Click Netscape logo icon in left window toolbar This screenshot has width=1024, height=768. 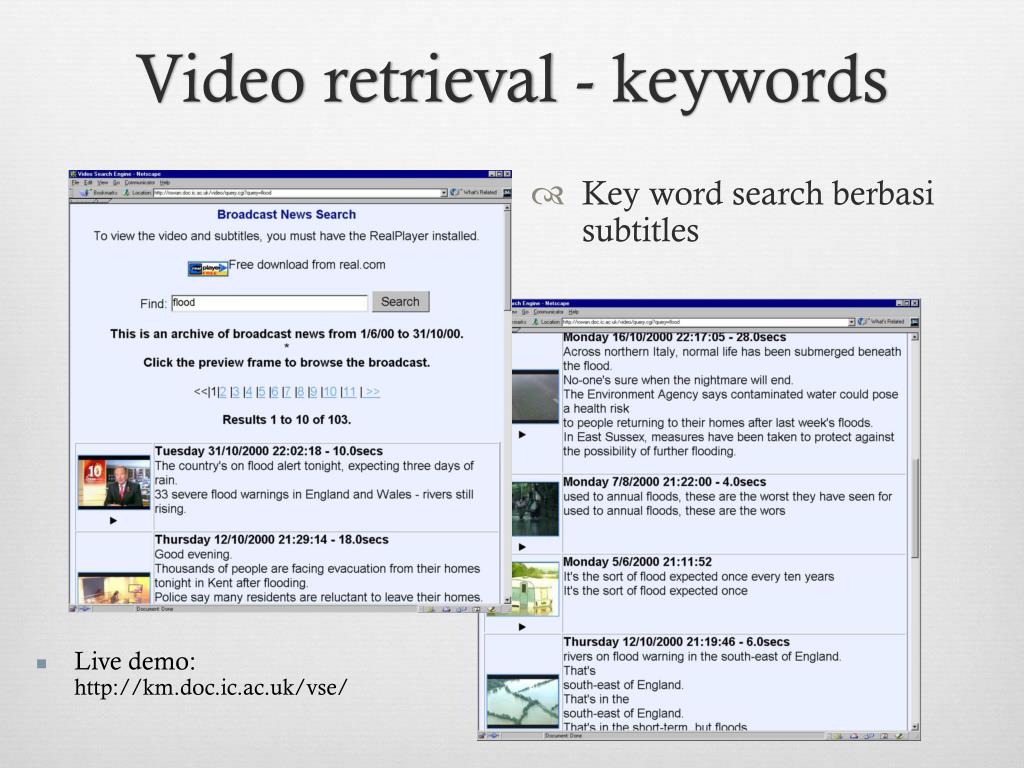click(506, 193)
